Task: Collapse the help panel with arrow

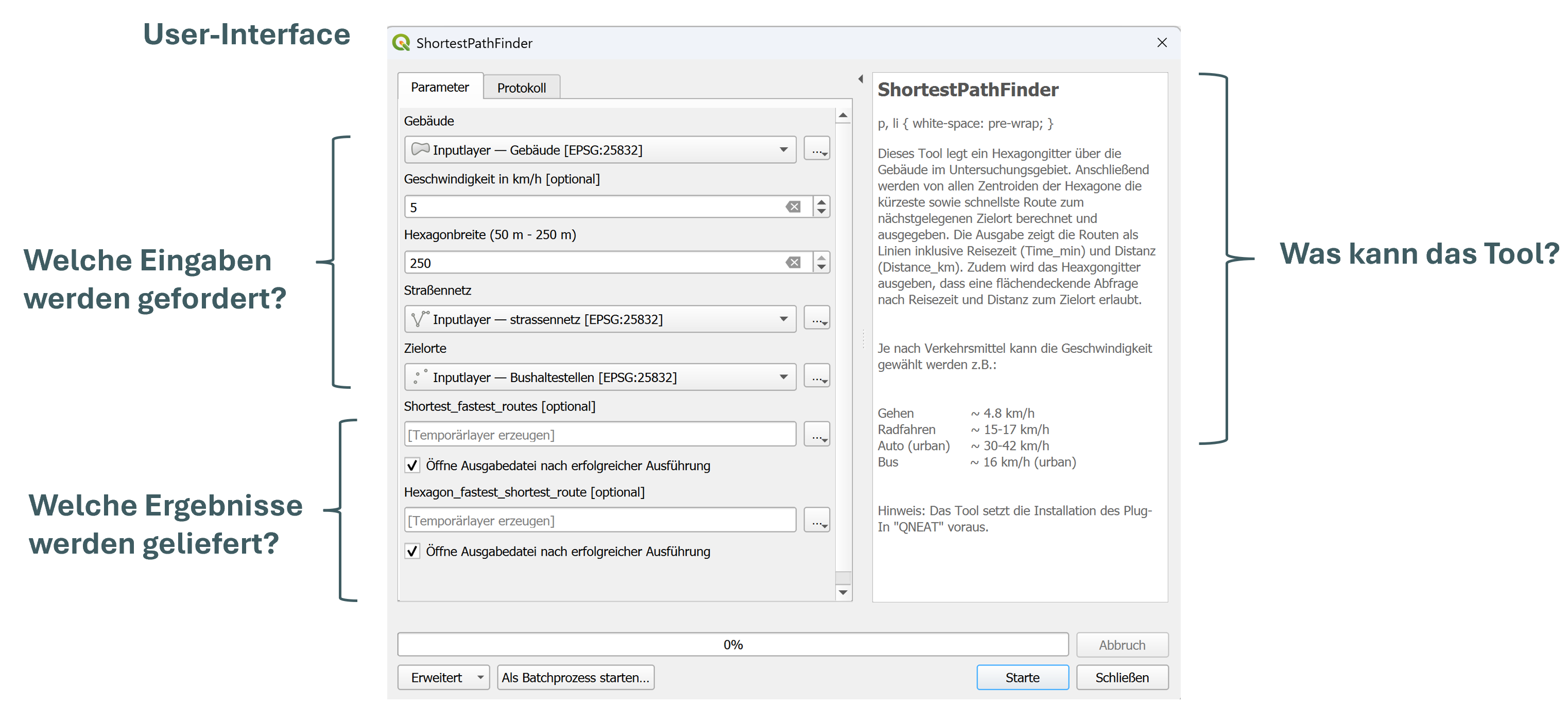Action: point(860,79)
